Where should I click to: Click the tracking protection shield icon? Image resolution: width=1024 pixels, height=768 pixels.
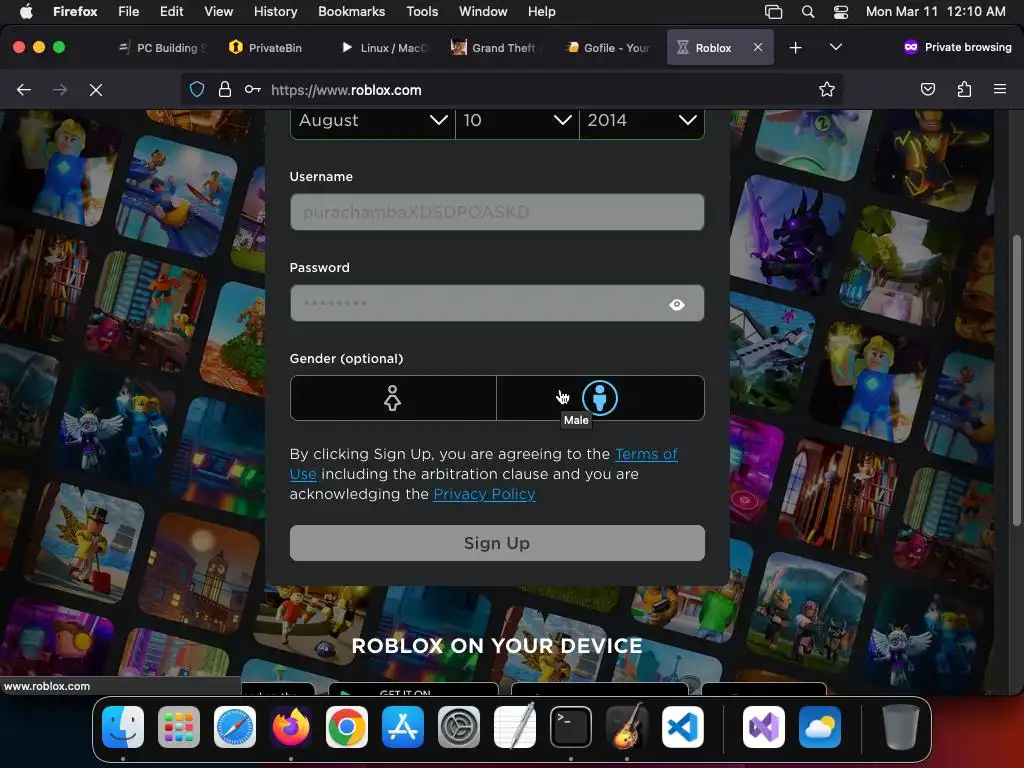tap(197, 89)
